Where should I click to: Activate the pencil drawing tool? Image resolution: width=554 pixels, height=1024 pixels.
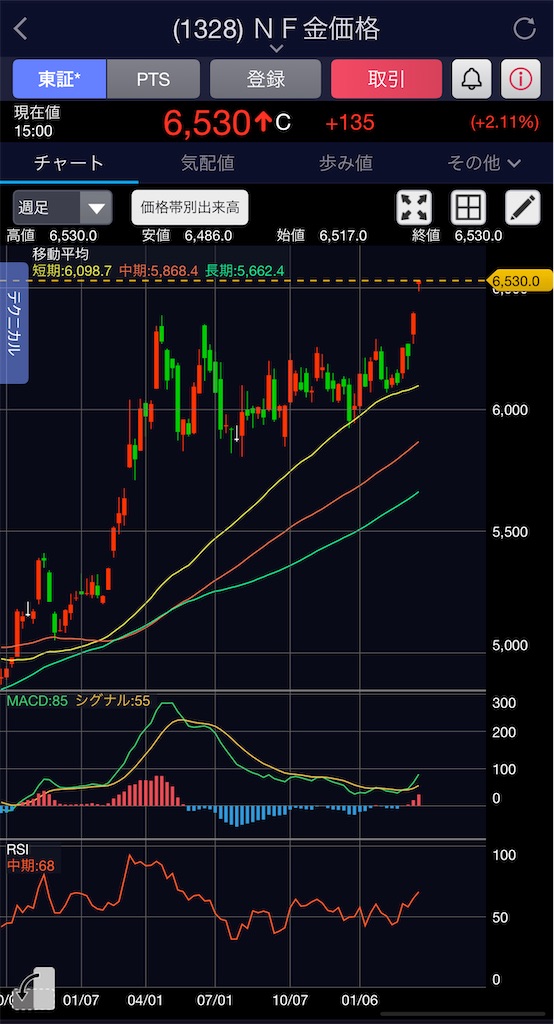523,208
